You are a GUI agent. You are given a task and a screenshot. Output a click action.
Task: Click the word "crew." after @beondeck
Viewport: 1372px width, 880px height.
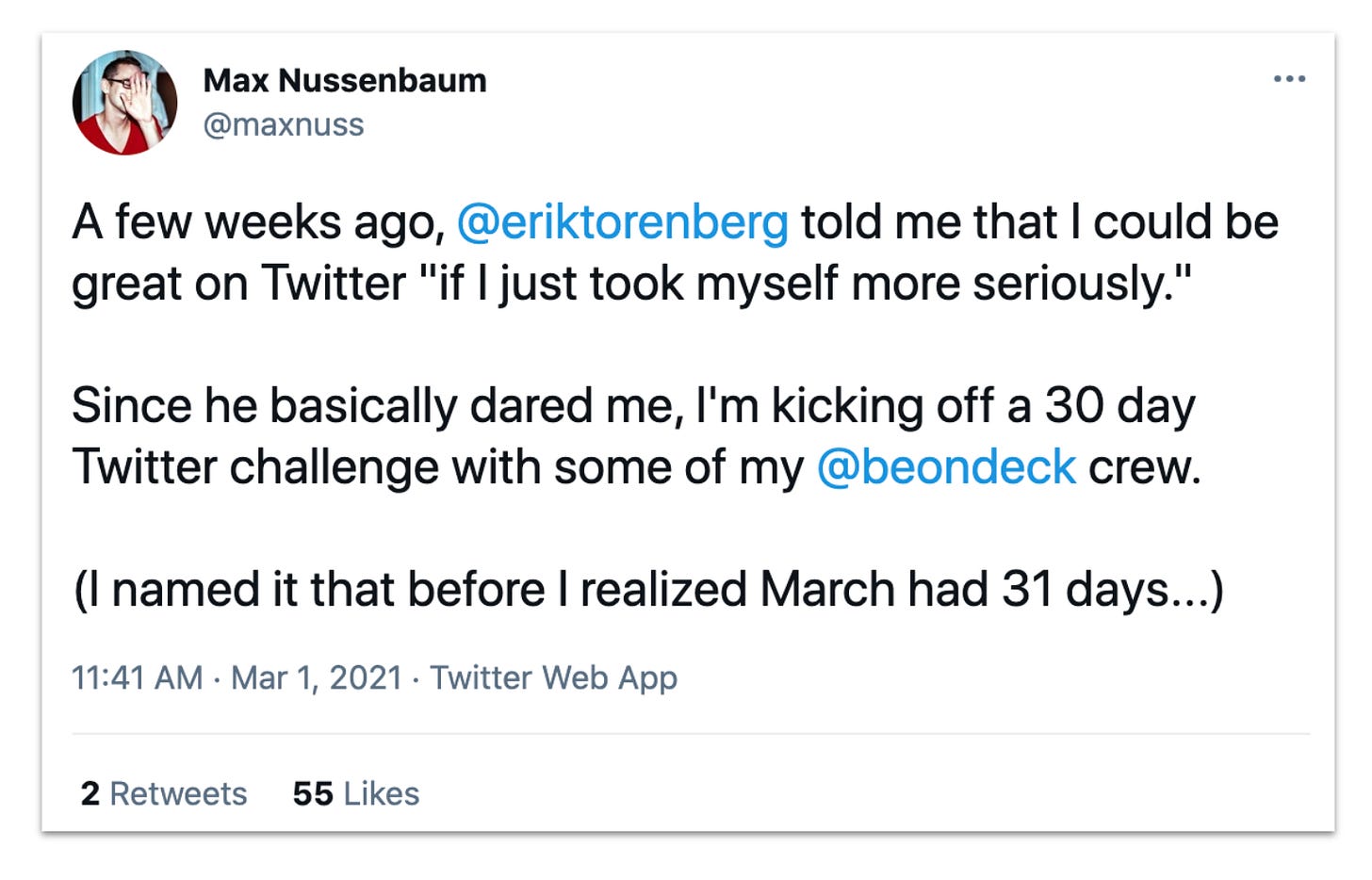point(1144,467)
